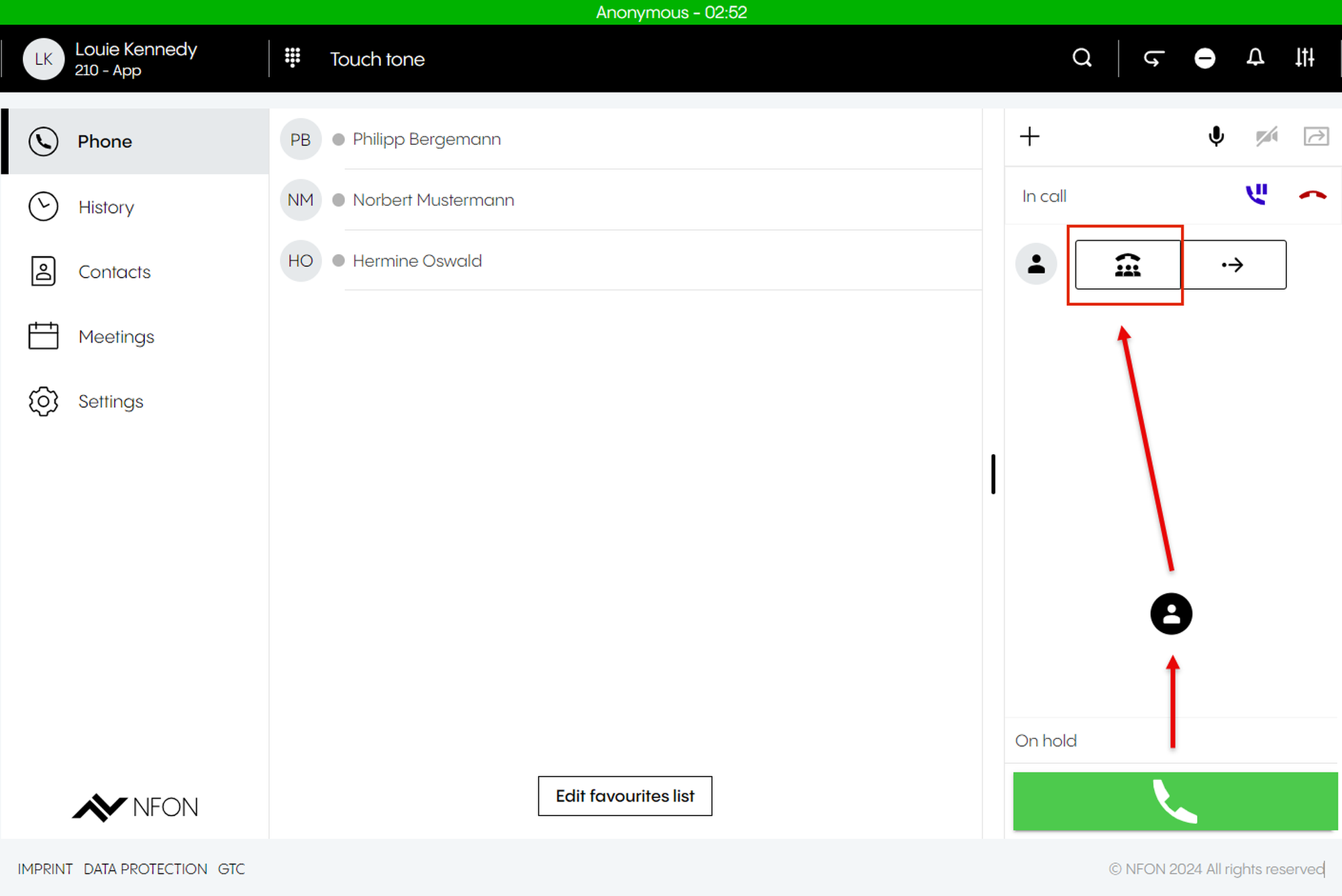
Task: Go to the Meetings section
Action: click(x=116, y=337)
